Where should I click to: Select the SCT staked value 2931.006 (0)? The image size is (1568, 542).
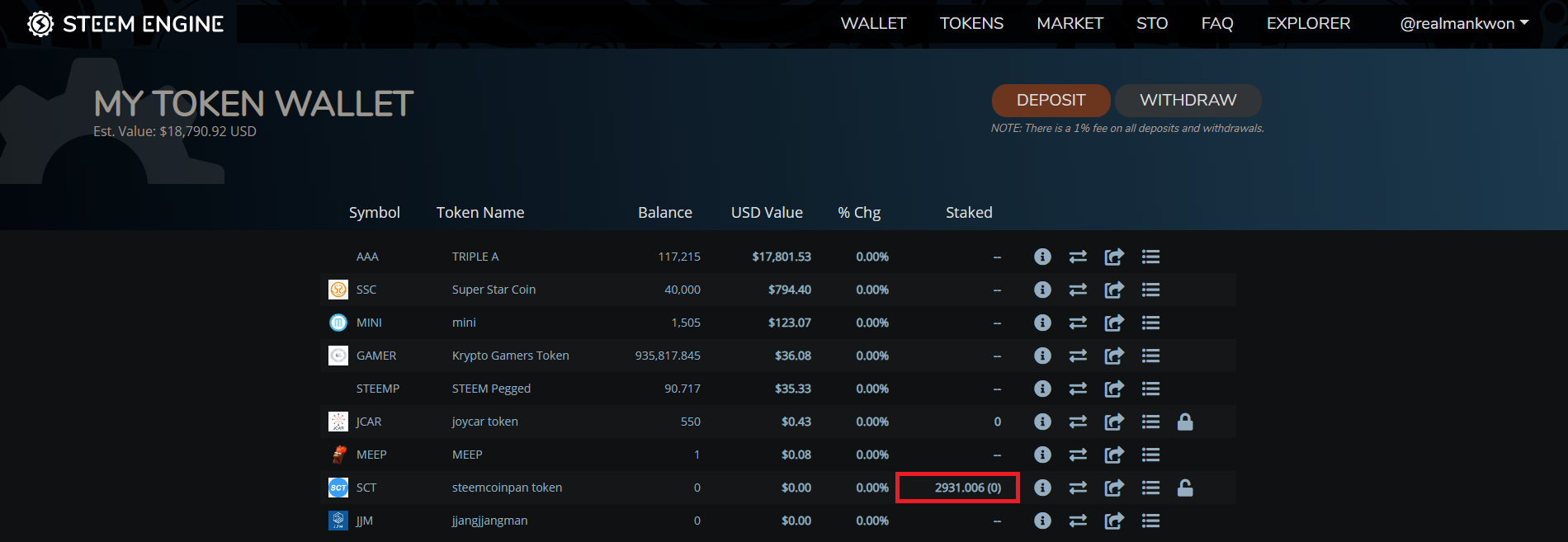(967, 488)
